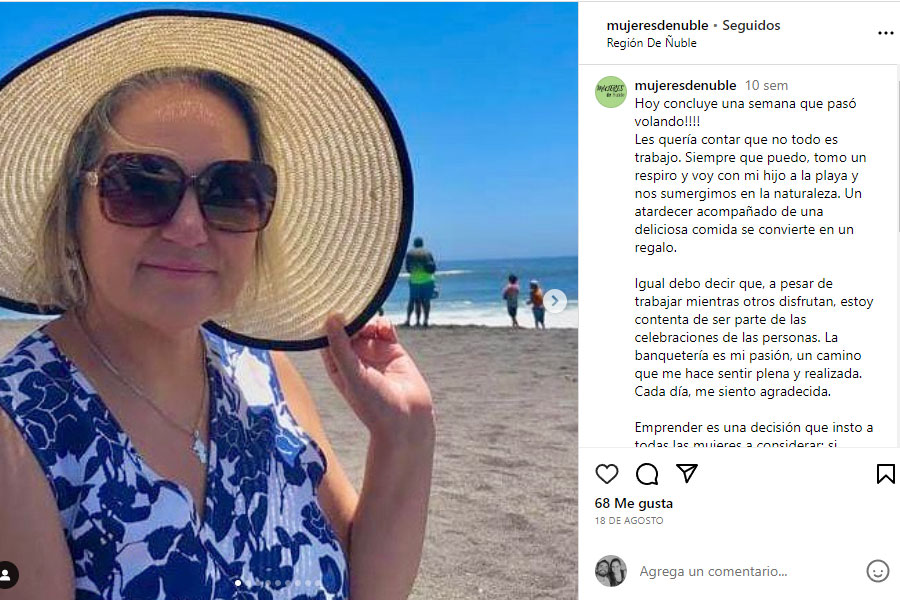Open the three-dot more options menu
Screen dimensions: 900x600
[886, 33]
